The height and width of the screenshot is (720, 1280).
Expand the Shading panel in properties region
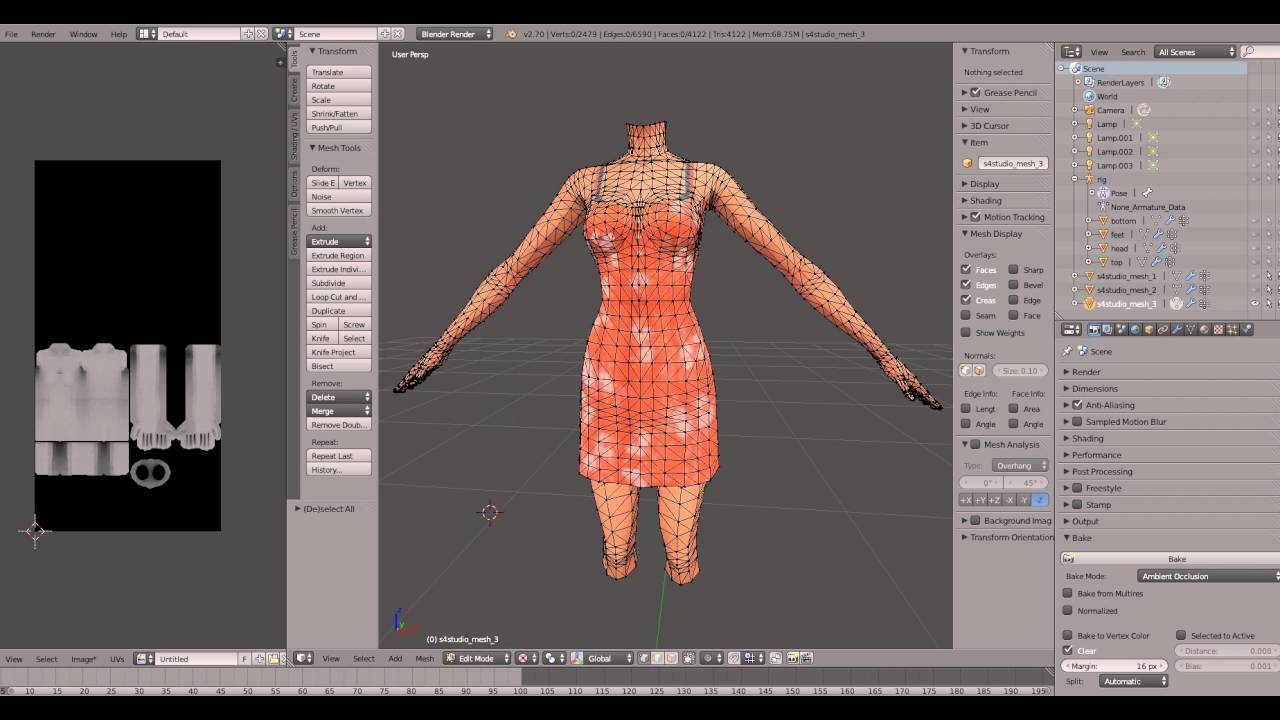985,200
